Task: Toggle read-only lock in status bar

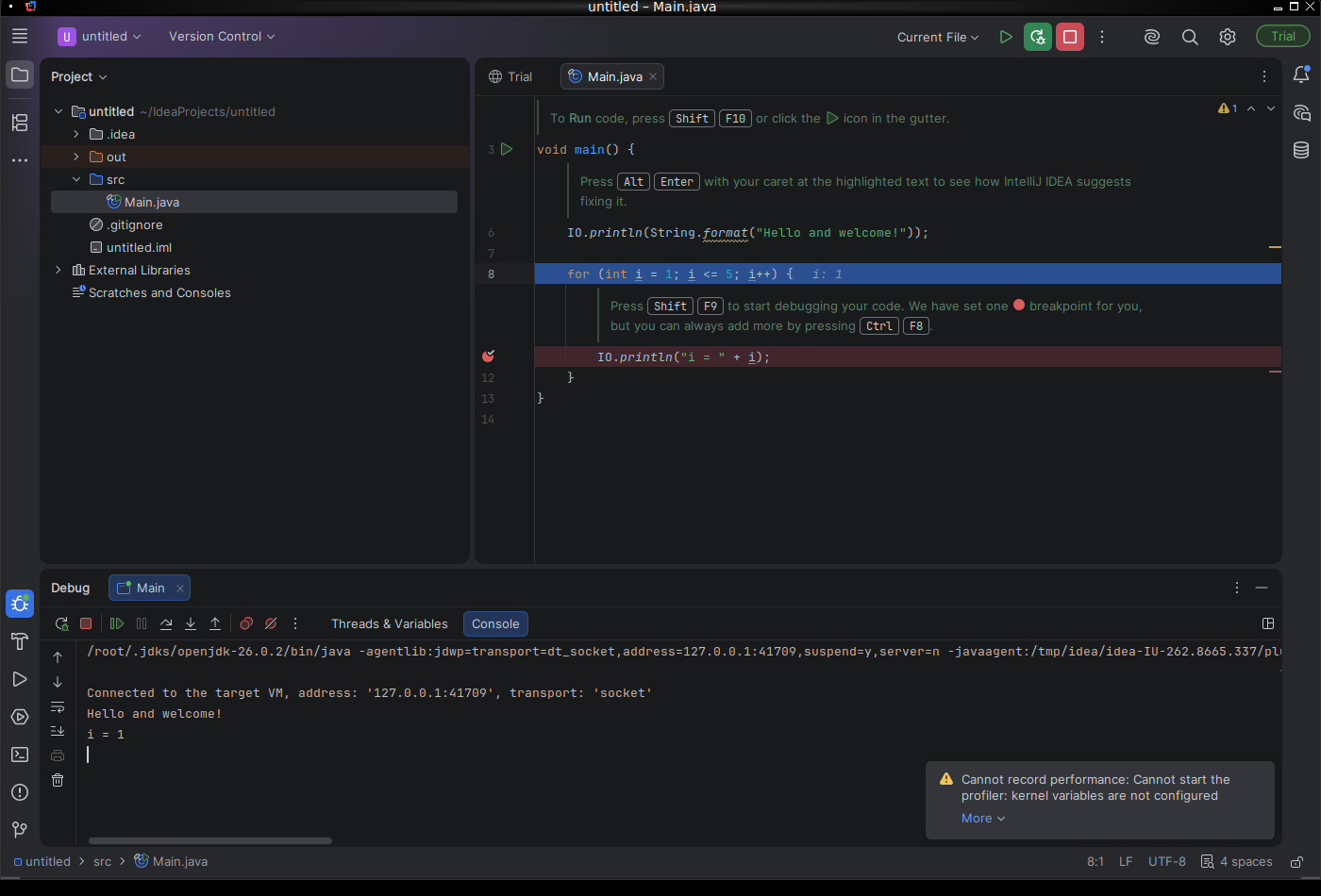Action: tap(1297, 862)
